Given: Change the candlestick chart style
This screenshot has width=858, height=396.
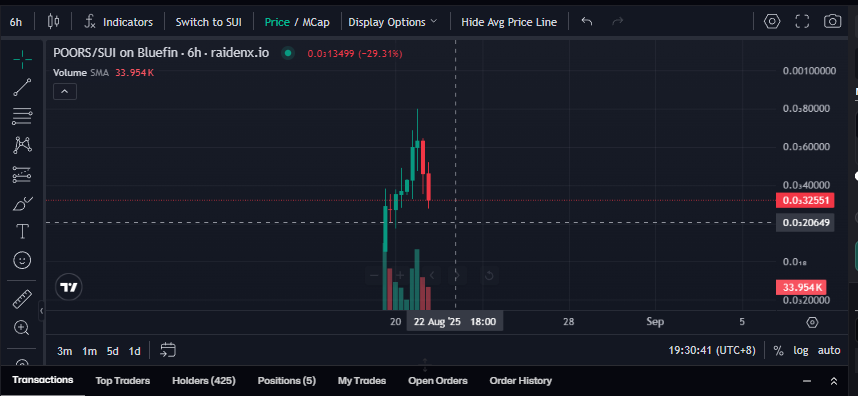Looking at the screenshot, I should [53, 22].
